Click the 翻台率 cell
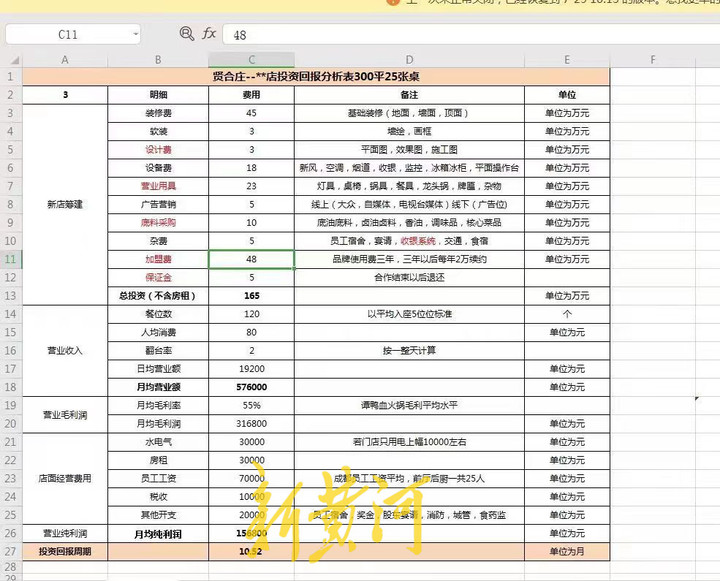Screen dimensions: 720x581 [158, 350]
